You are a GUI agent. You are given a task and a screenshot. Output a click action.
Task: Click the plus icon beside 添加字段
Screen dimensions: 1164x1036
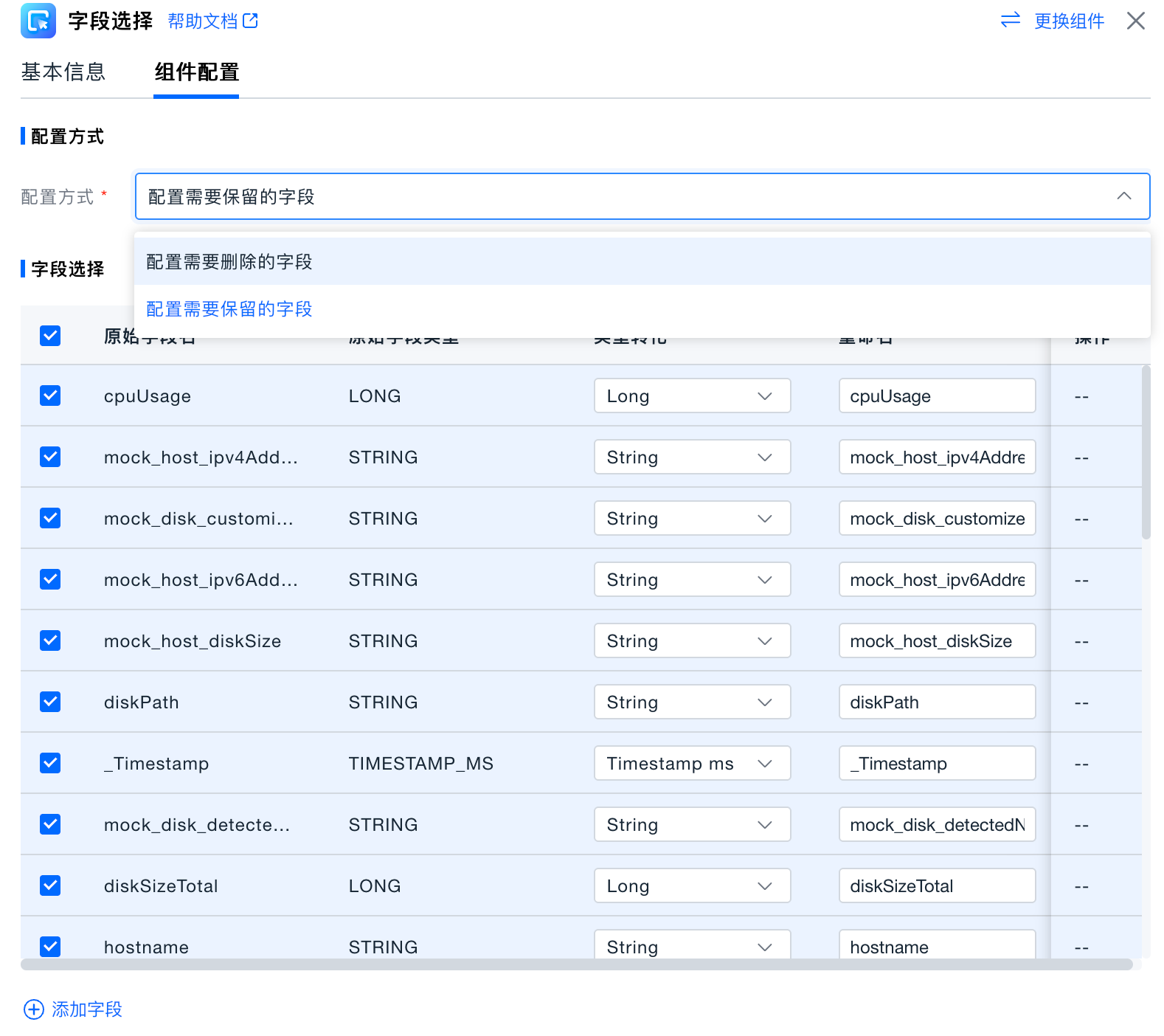click(34, 1009)
